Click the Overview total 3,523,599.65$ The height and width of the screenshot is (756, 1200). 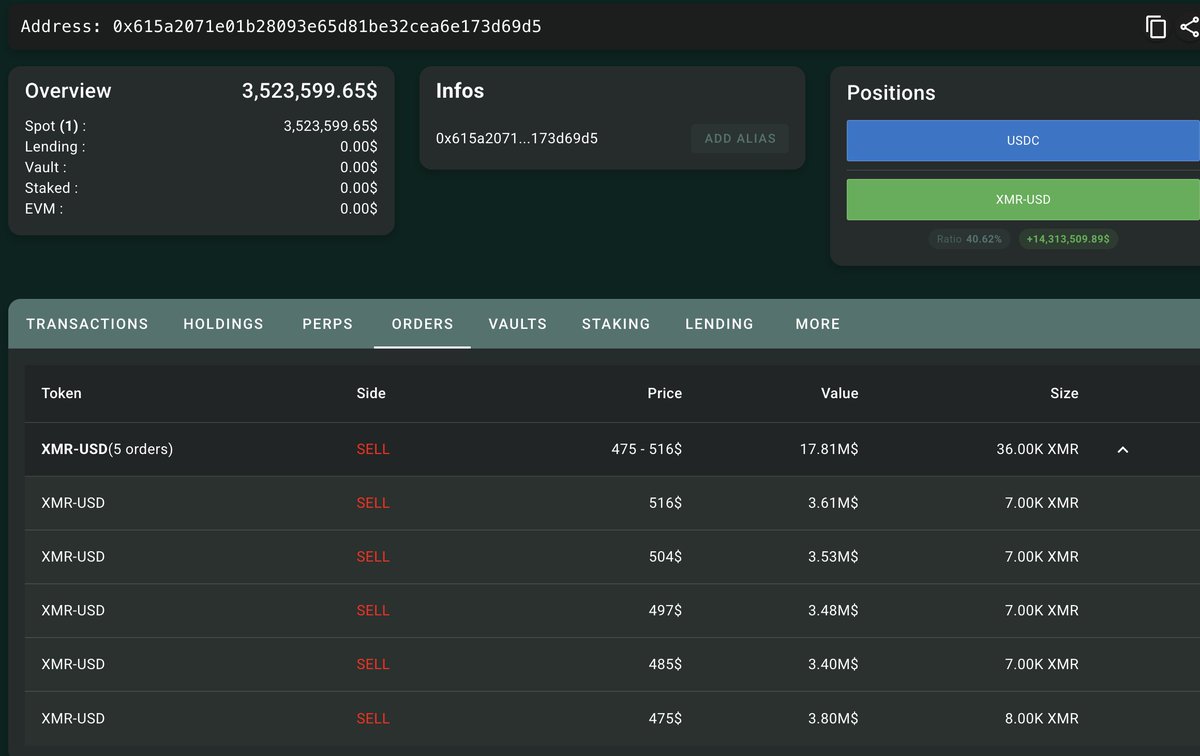pos(310,91)
